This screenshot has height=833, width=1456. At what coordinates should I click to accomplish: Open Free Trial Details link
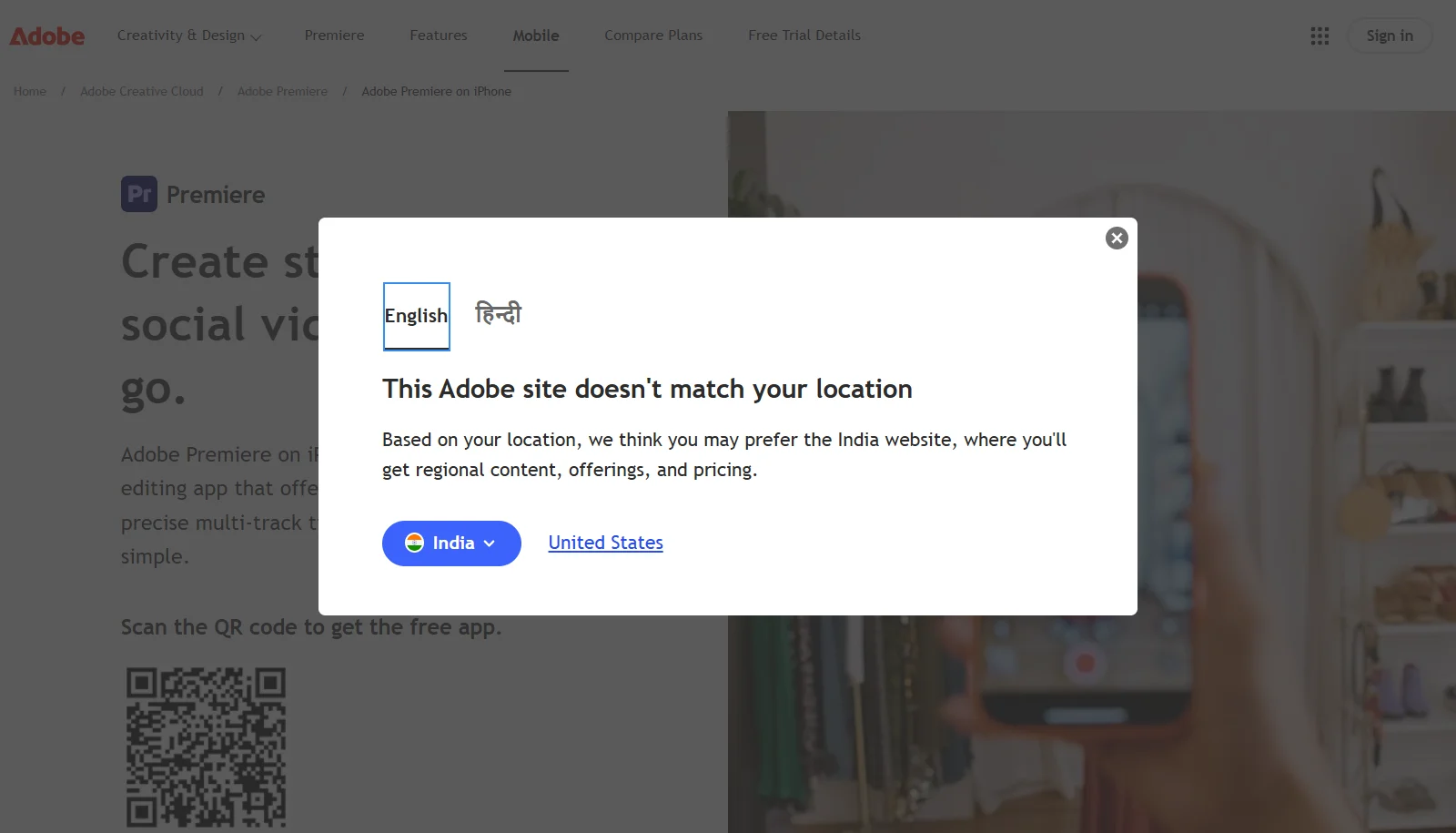pyautogui.click(x=804, y=36)
